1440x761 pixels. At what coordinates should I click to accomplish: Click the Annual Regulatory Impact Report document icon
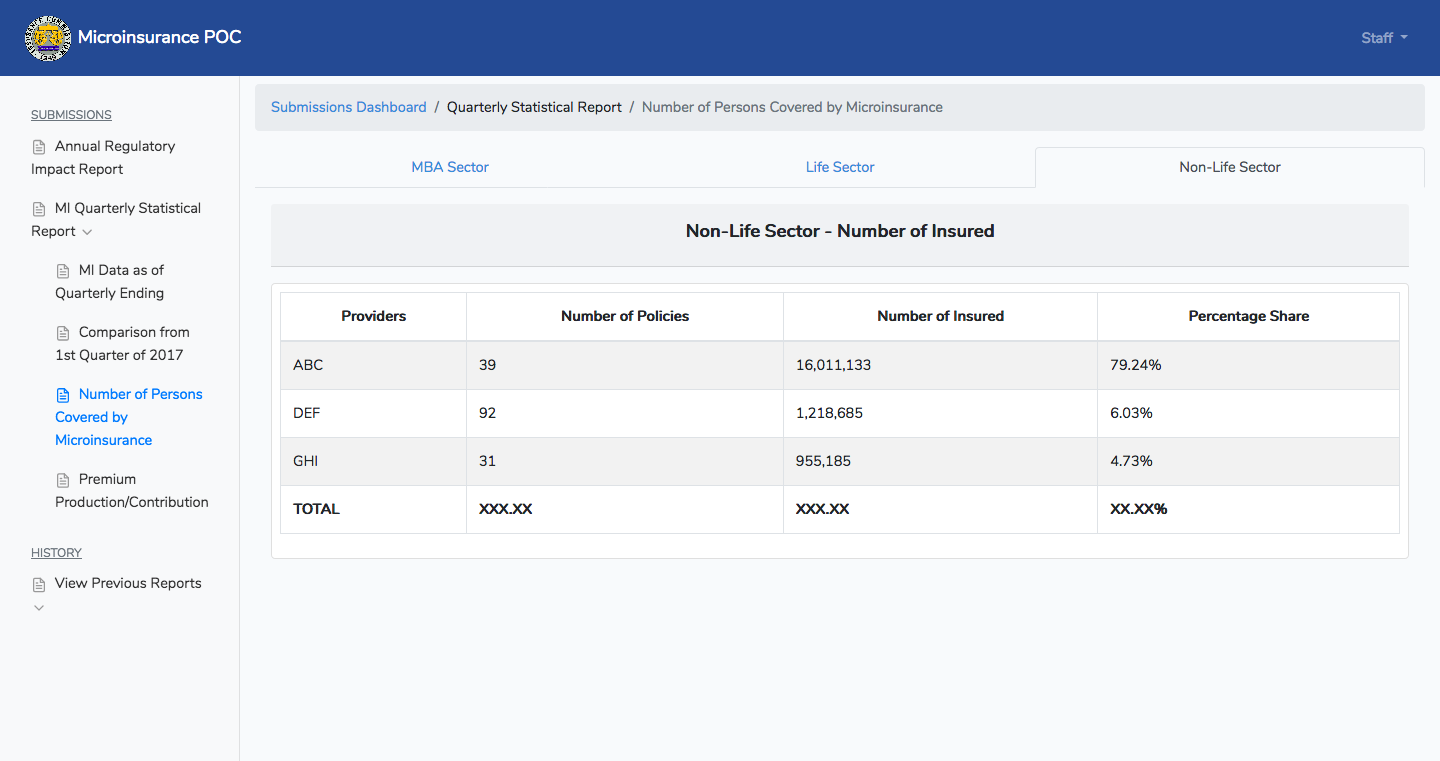click(39, 147)
